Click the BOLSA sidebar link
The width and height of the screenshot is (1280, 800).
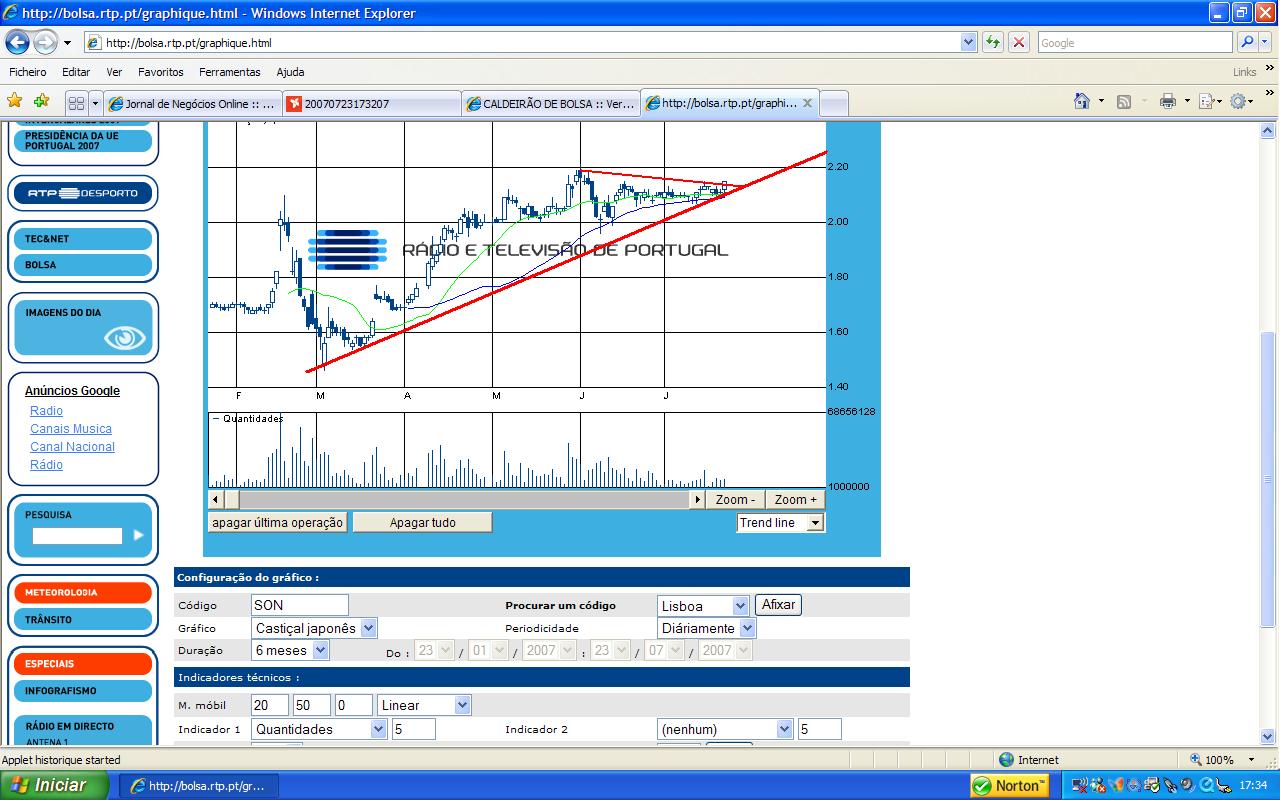(x=83, y=265)
